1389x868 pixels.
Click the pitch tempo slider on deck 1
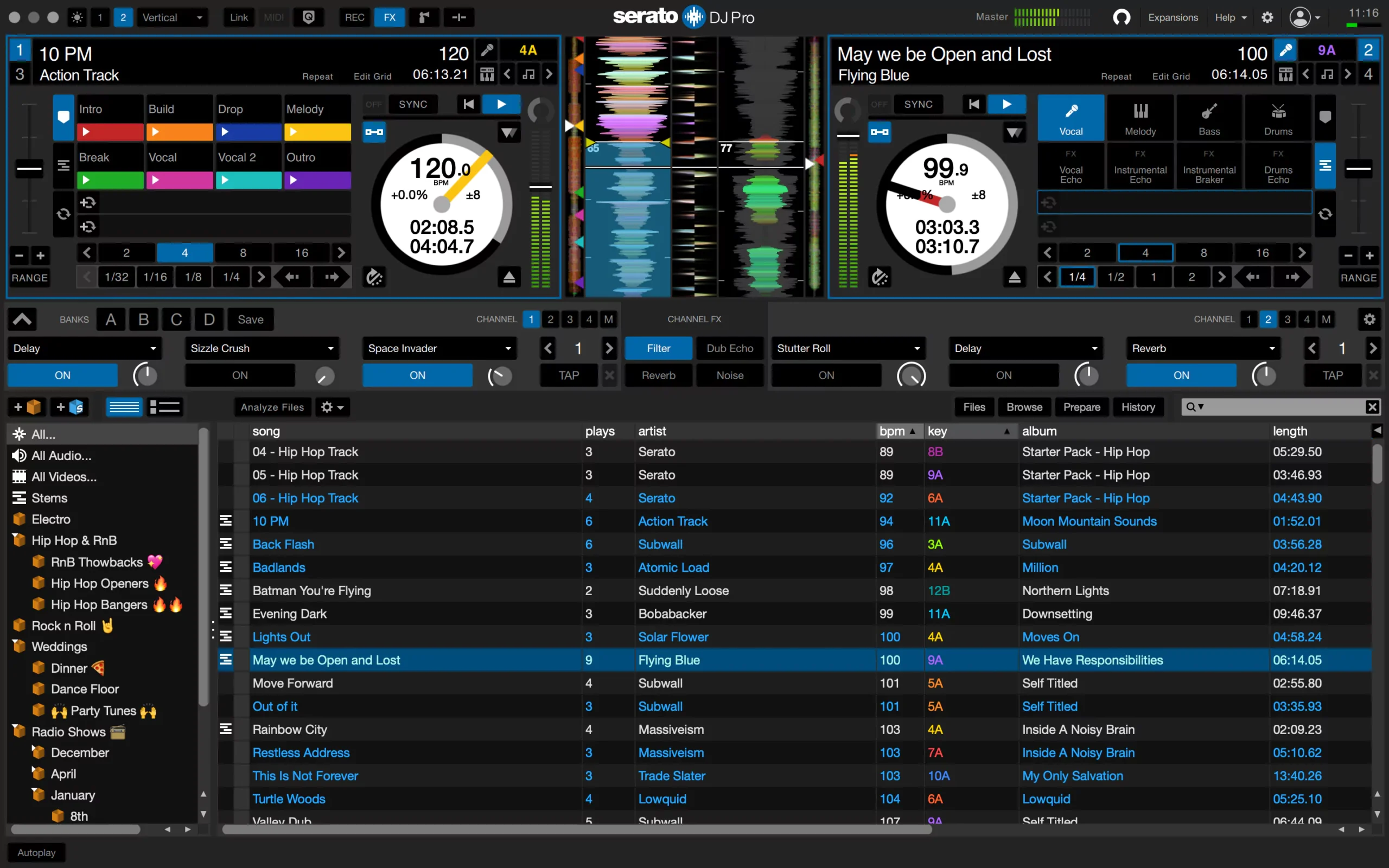point(29,168)
